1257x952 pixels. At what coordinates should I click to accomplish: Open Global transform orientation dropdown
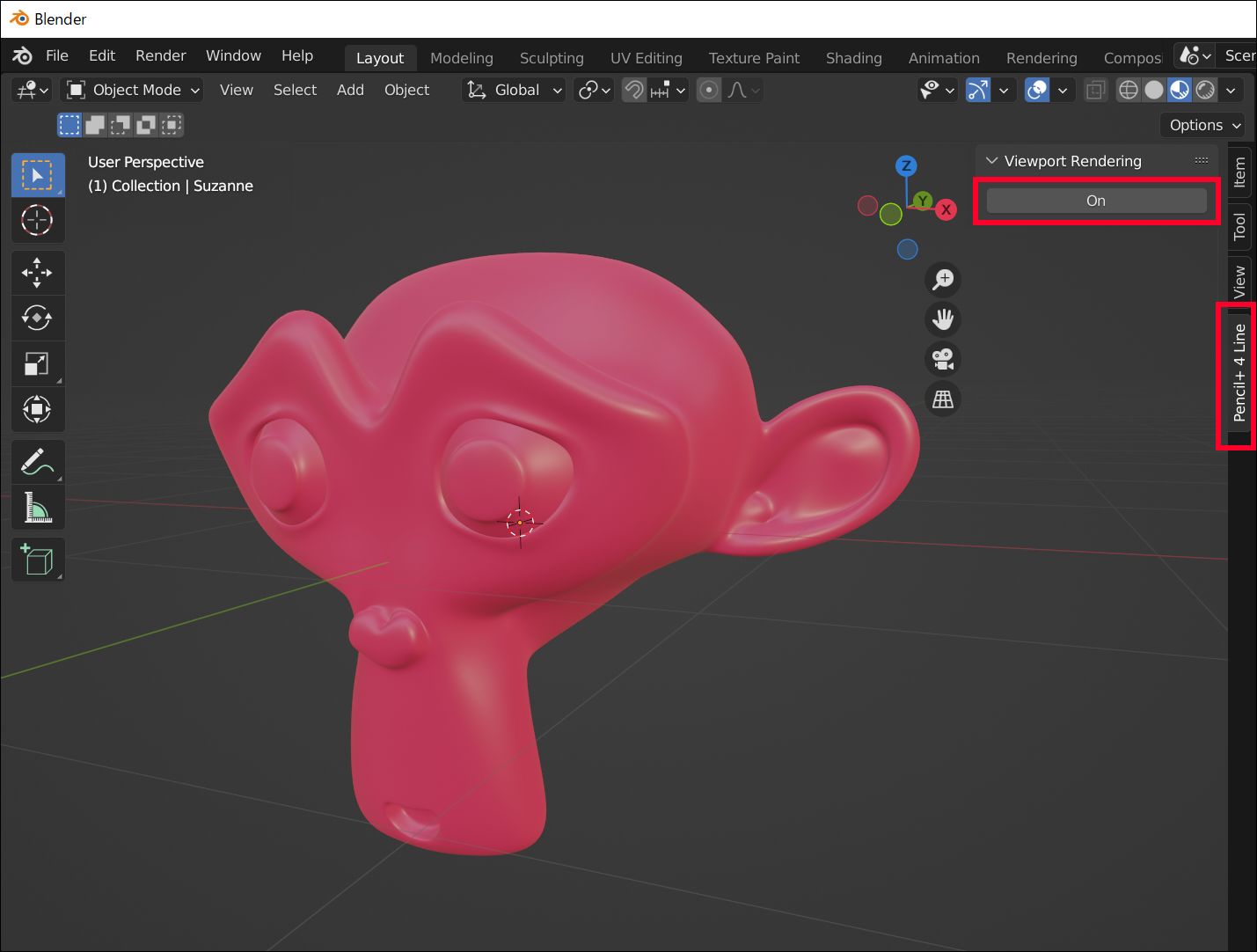pyautogui.click(x=514, y=90)
